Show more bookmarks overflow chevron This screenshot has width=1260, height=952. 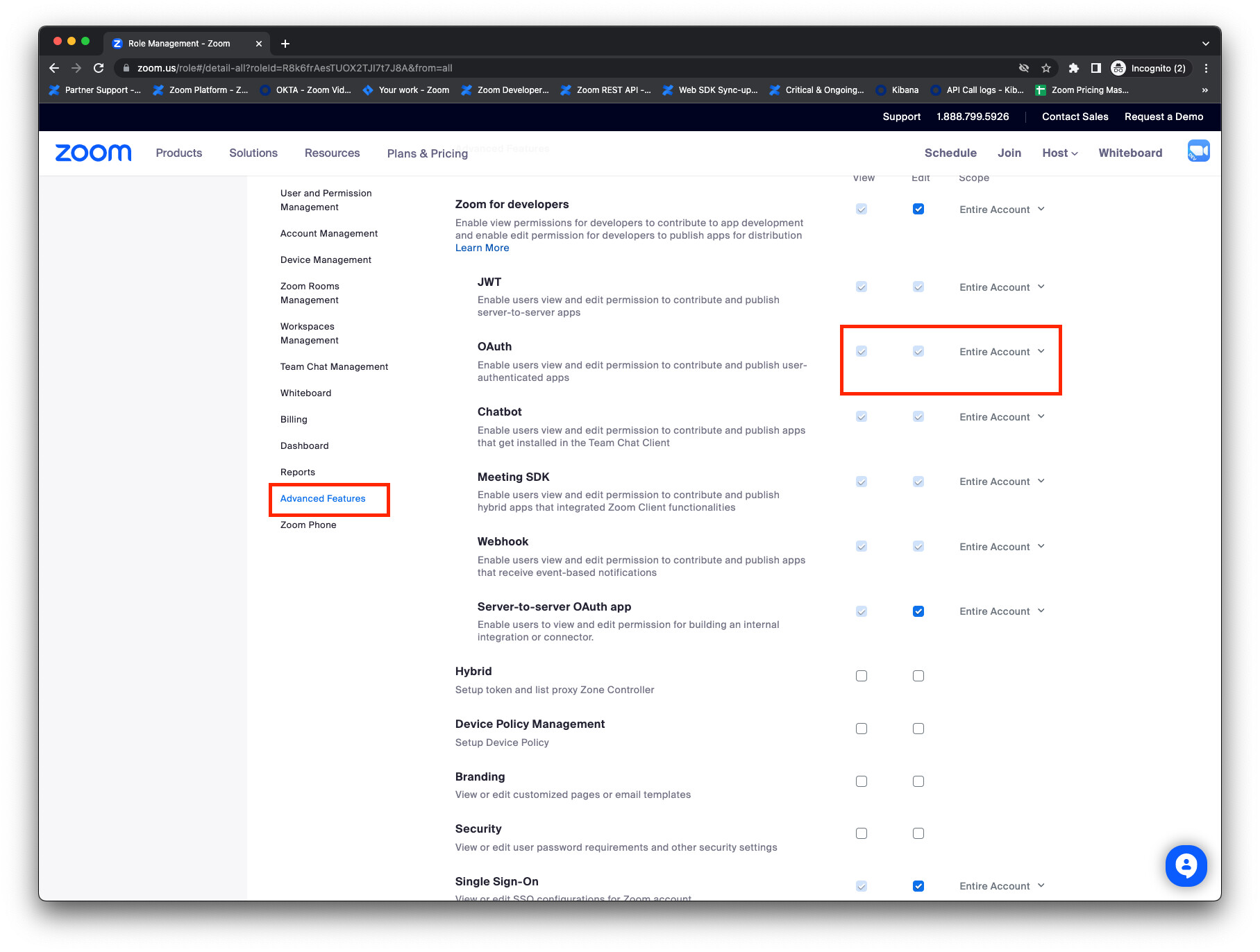click(x=1205, y=90)
